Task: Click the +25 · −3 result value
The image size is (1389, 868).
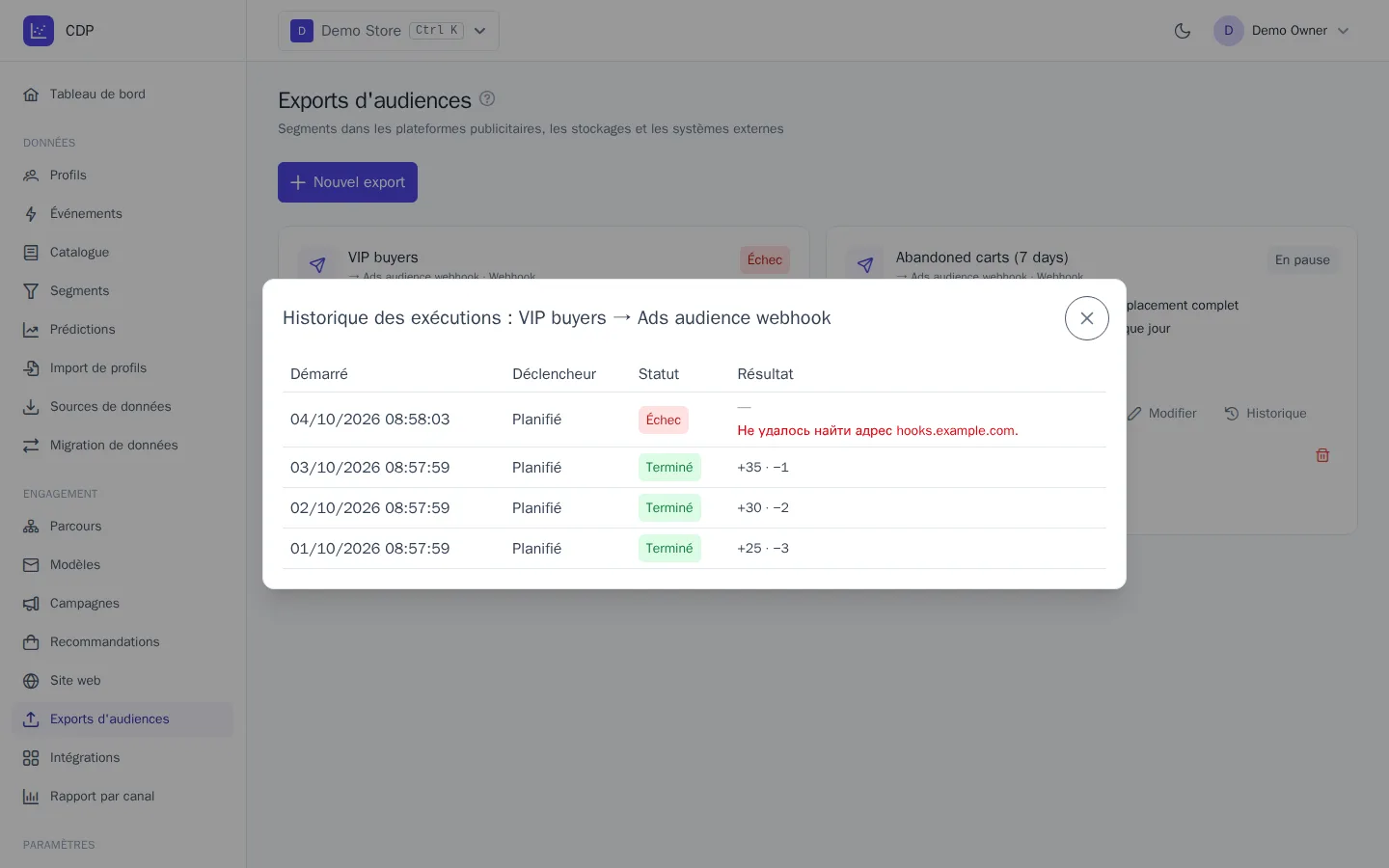Action: (763, 549)
